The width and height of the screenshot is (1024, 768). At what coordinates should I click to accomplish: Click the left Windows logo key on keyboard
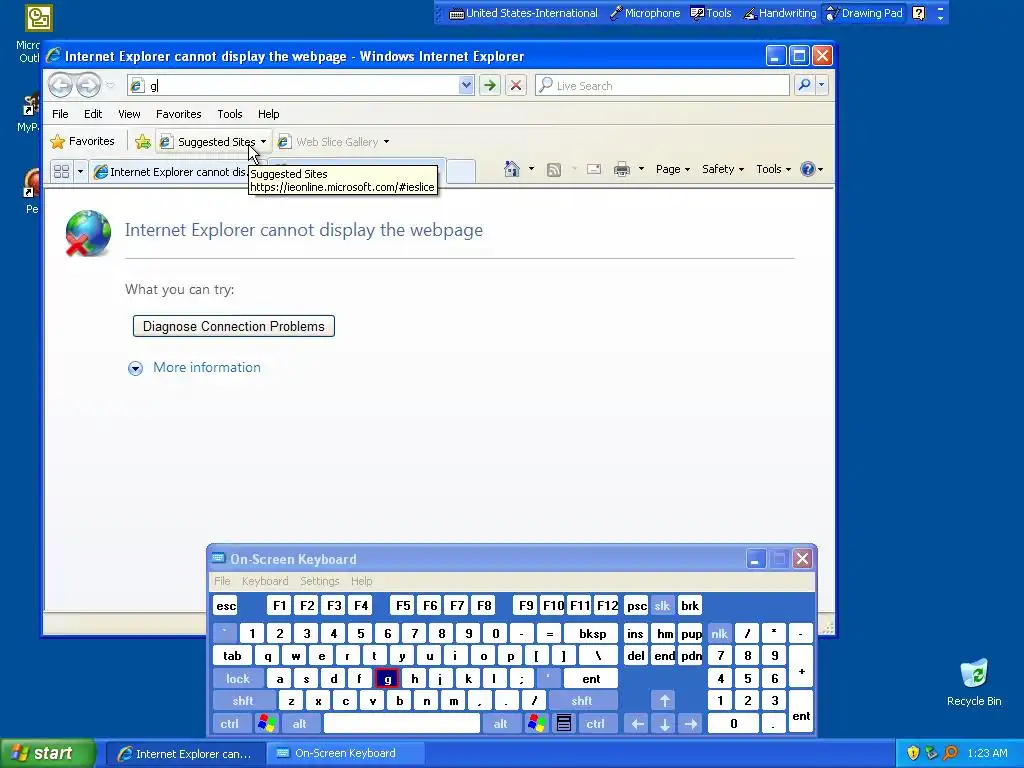click(266, 724)
